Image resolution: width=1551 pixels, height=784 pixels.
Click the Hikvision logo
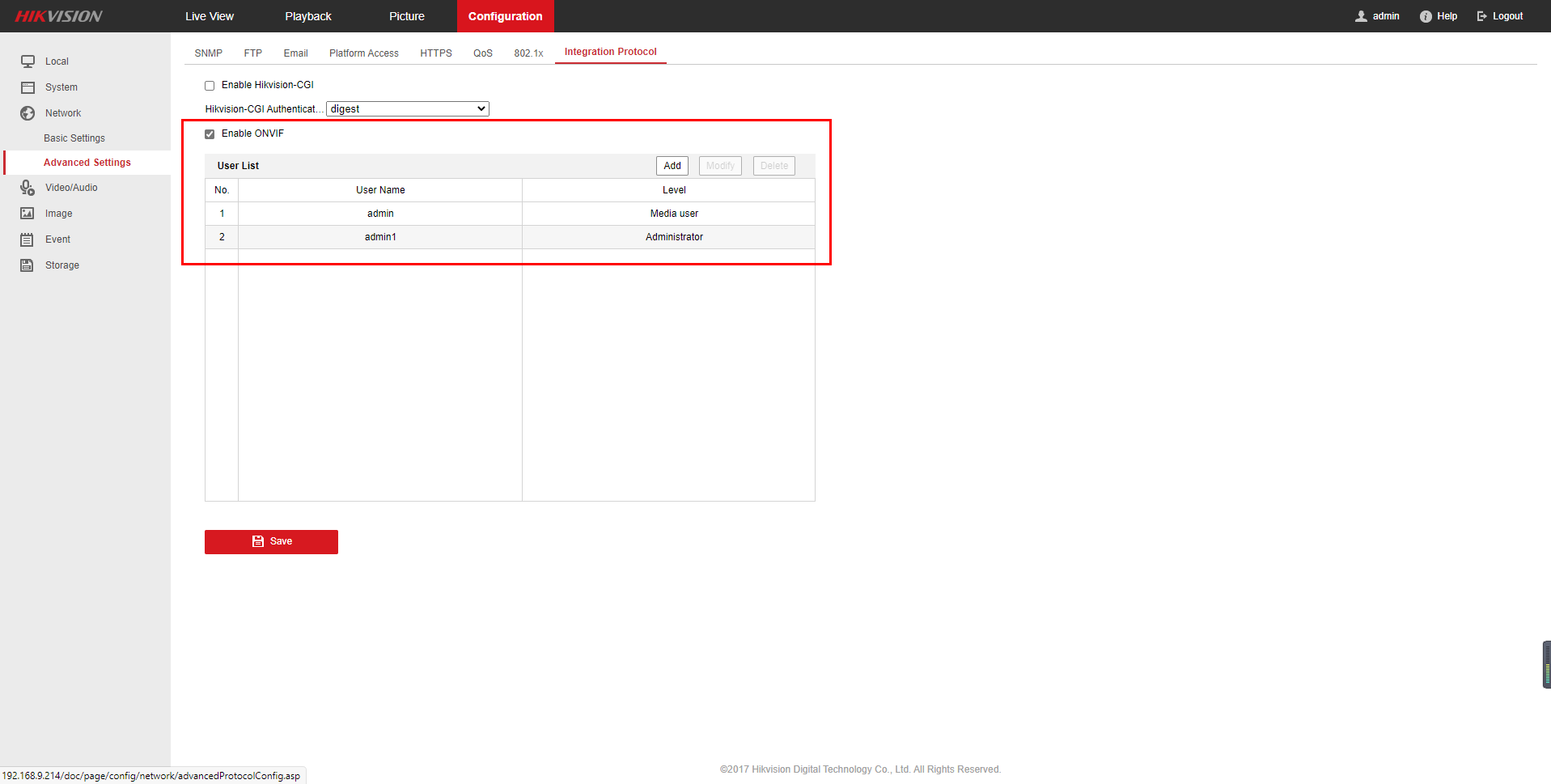coord(58,16)
